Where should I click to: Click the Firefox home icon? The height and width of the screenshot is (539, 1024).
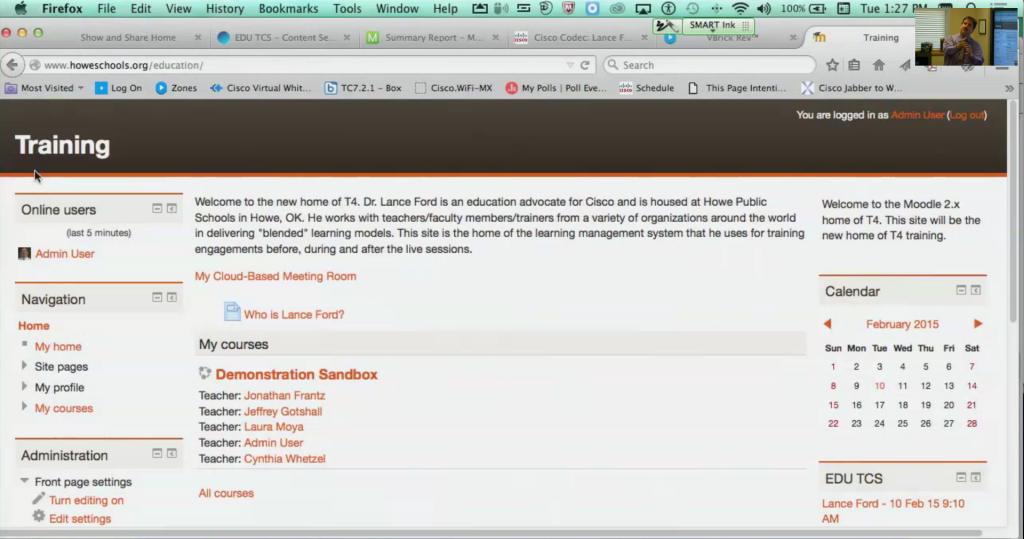pos(878,65)
